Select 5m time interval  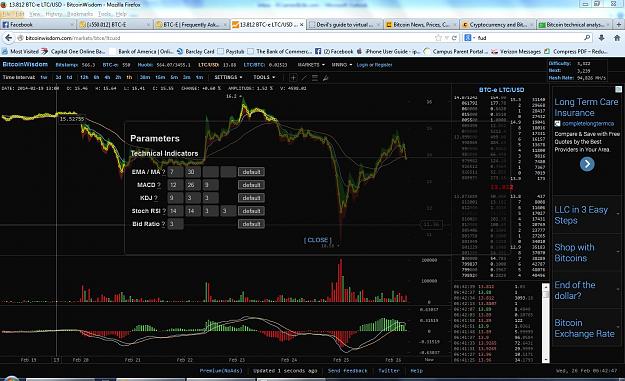click(x=174, y=77)
